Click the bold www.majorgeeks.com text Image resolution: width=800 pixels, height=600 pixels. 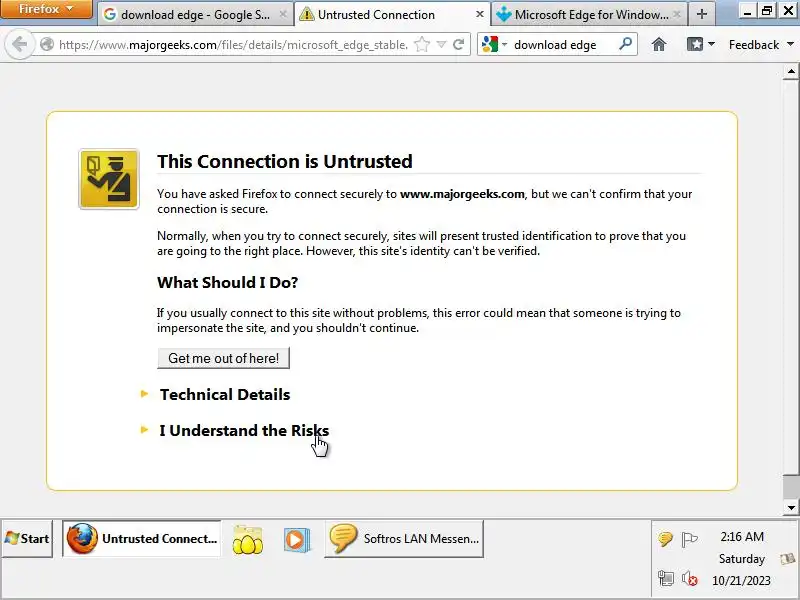[x=462, y=194]
